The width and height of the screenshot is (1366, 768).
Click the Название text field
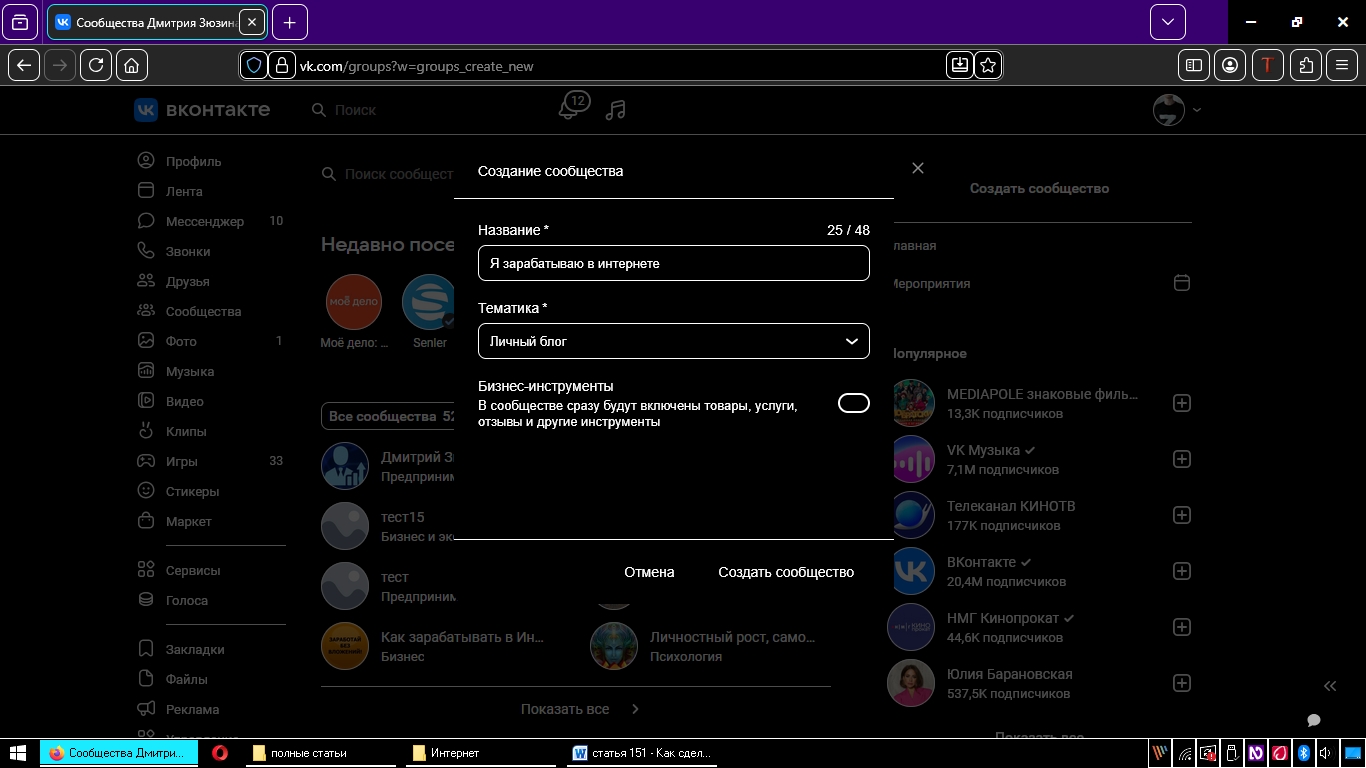[x=673, y=263]
